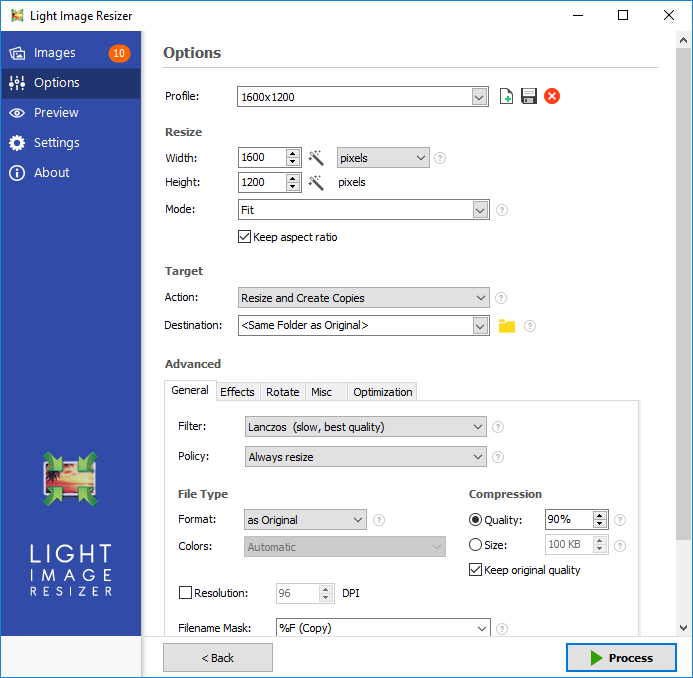The image size is (693, 678).
Task: Click the magic wand beside Height
Action: pos(316,183)
